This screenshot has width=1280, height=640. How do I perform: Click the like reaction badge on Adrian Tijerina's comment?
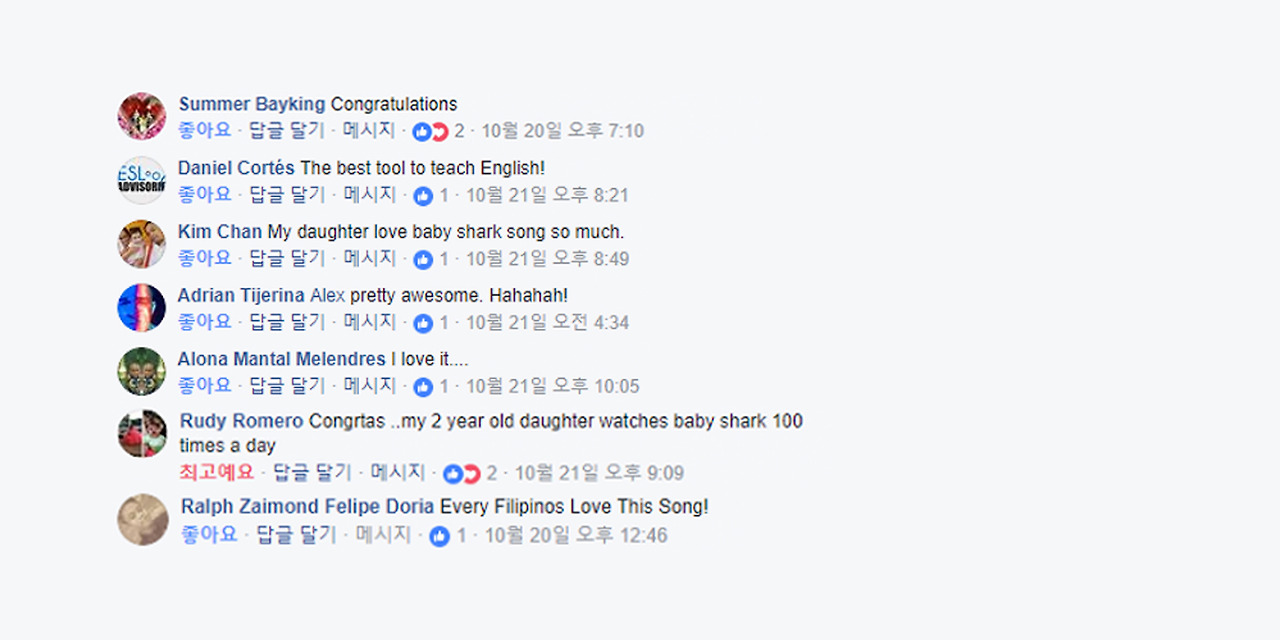(422, 322)
